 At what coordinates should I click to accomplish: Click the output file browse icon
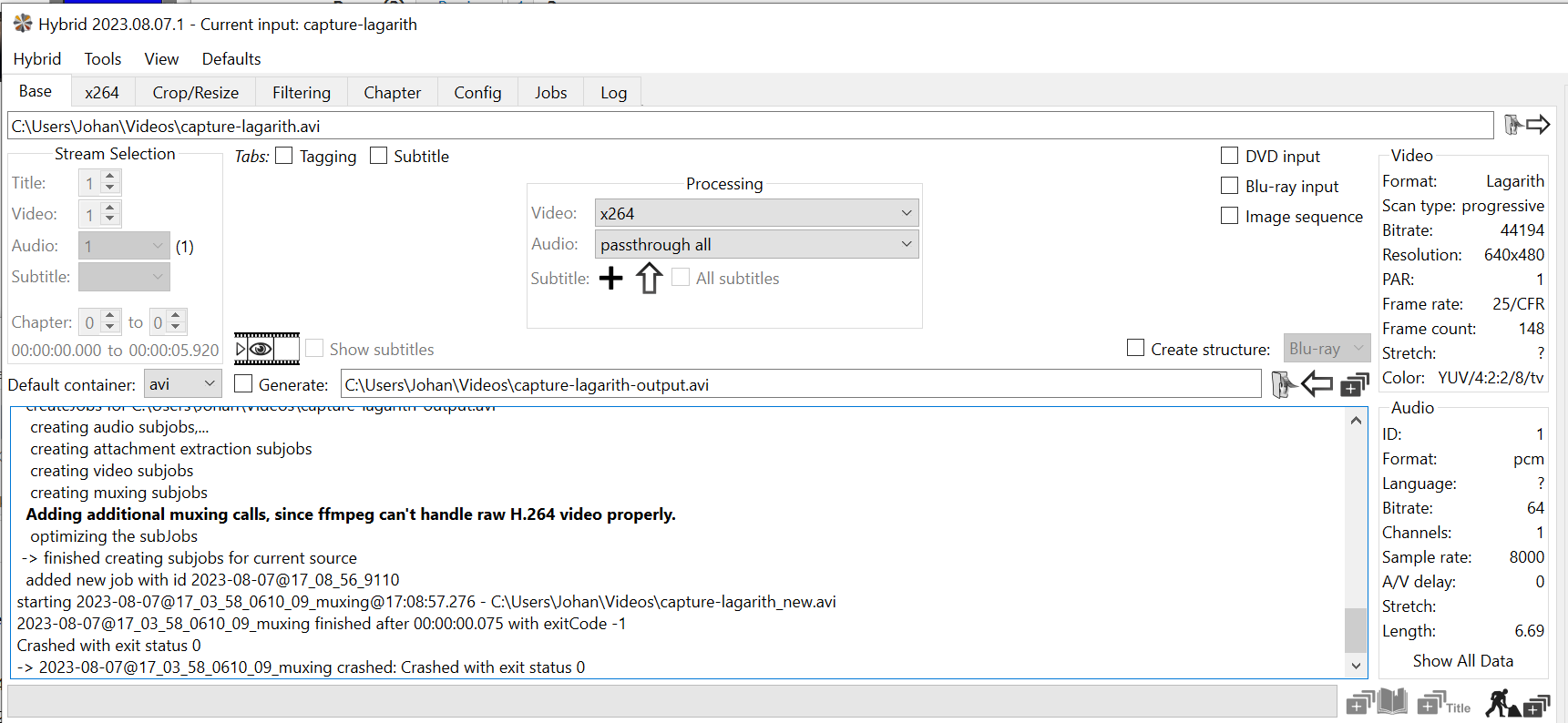tap(1283, 384)
